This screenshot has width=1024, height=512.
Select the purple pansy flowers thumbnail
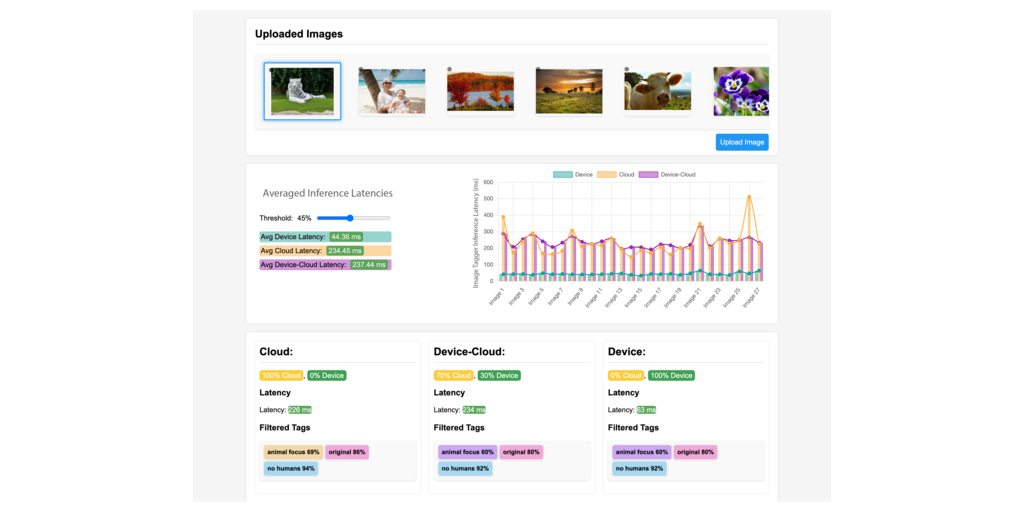coord(741,91)
